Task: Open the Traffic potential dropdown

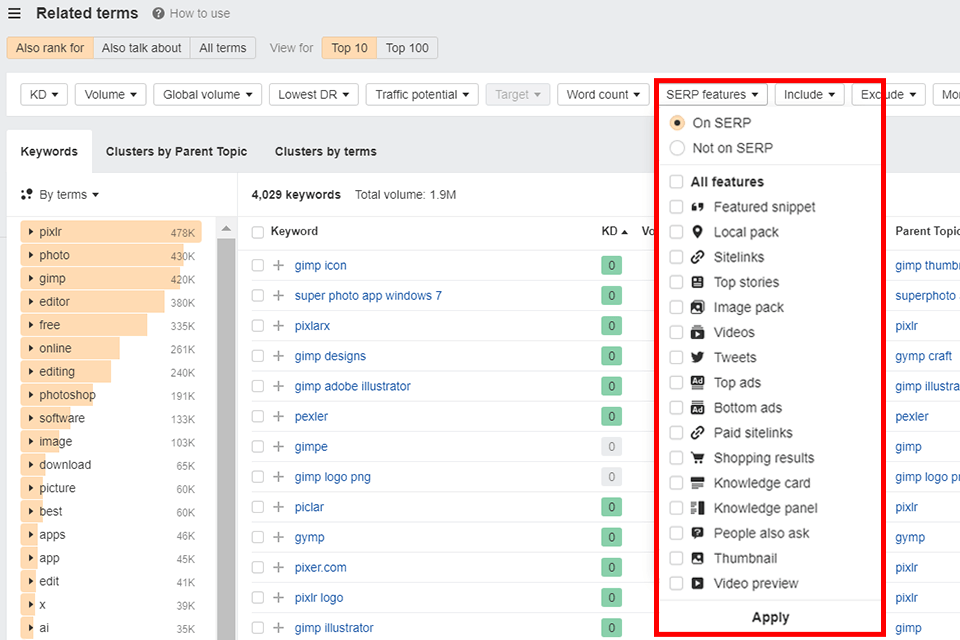Action: click(x=422, y=94)
